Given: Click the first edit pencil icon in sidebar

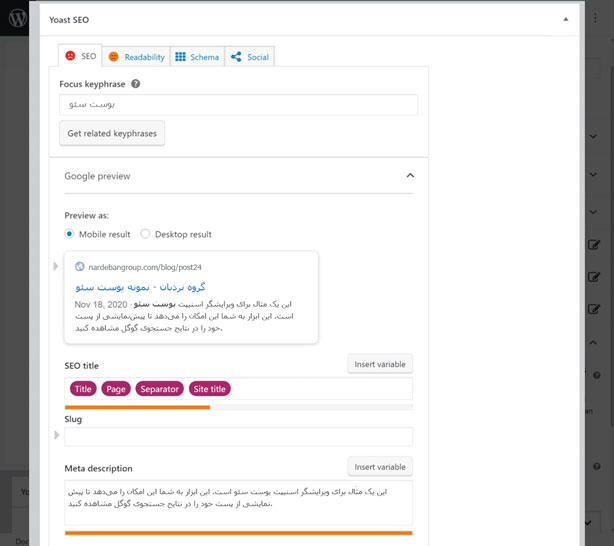Looking at the screenshot, I should click(594, 245).
